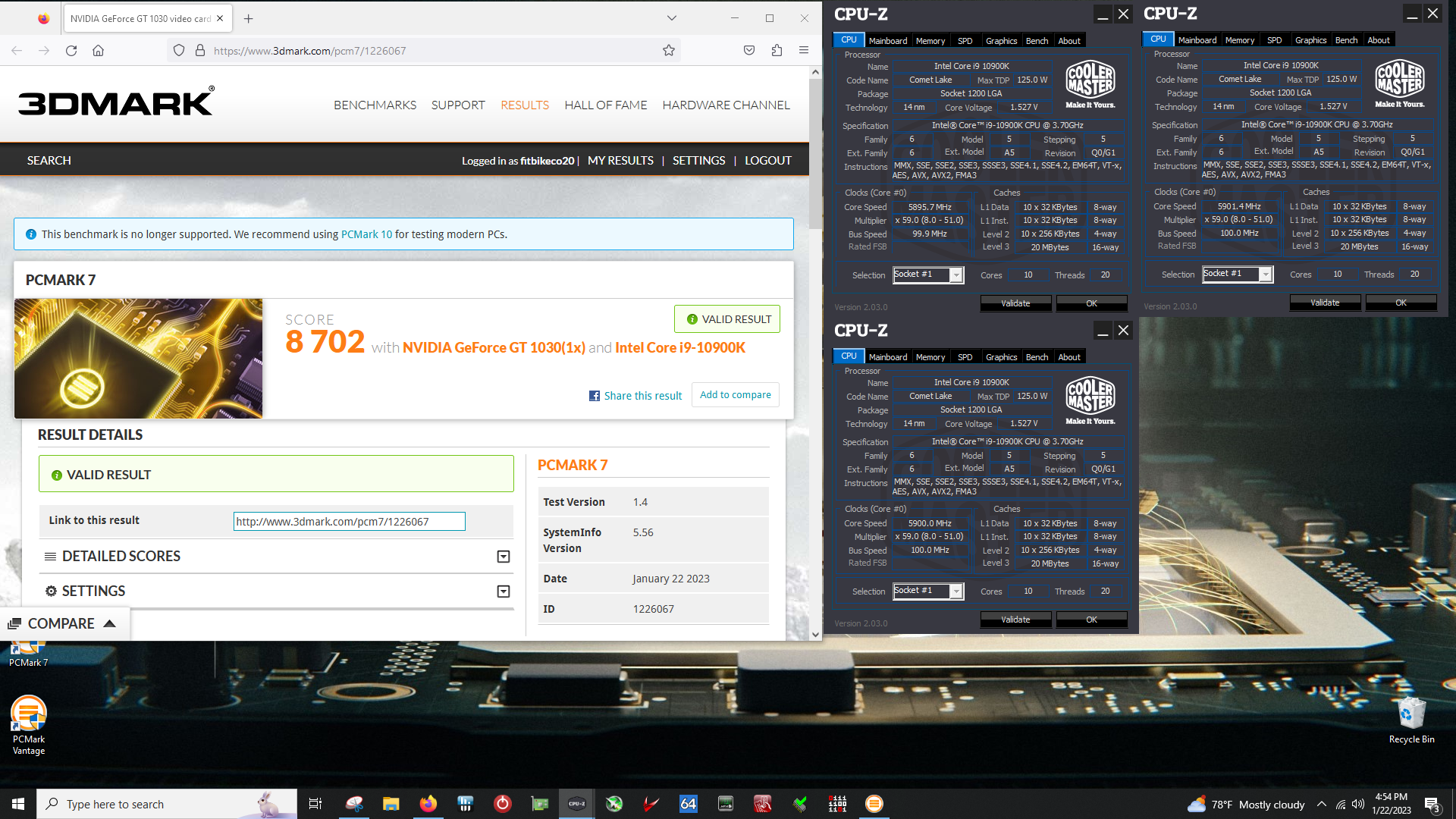Click the Firefox back arrow
1456x819 pixels.
(x=17, y=50)
